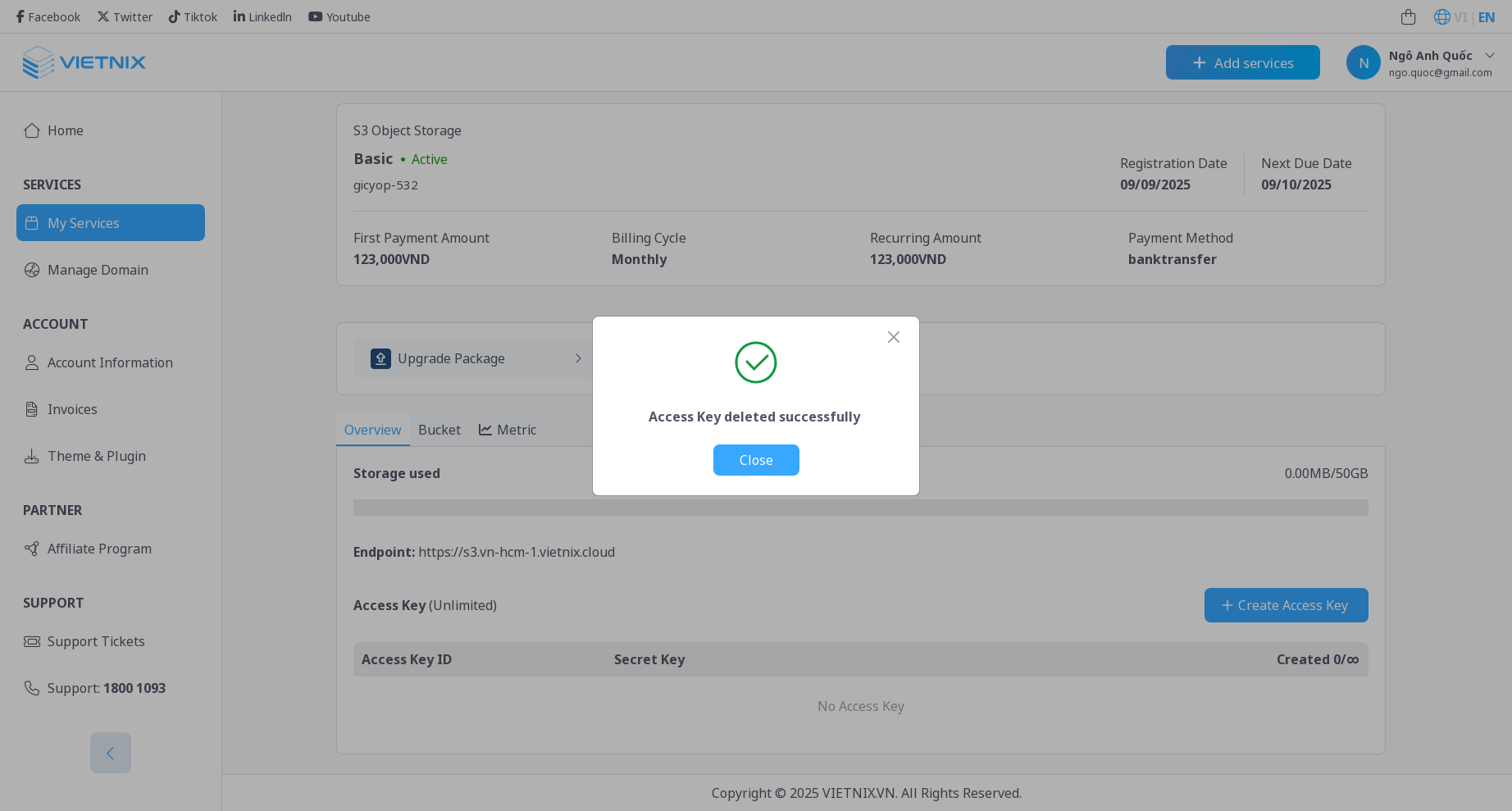The width and height of the screenshot is (1512, 811).
Task: Open the endpoint link https://s3.vn-hcm-1.vietnix.cloud
Action: [x=517, y=552]
